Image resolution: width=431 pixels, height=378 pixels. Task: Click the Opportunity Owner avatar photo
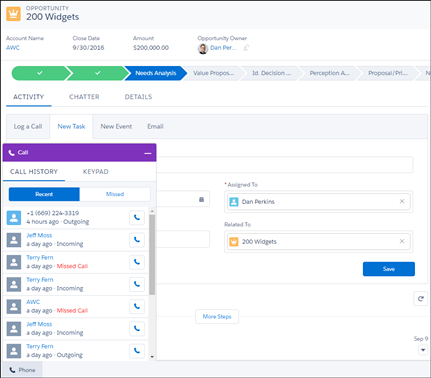203,49
